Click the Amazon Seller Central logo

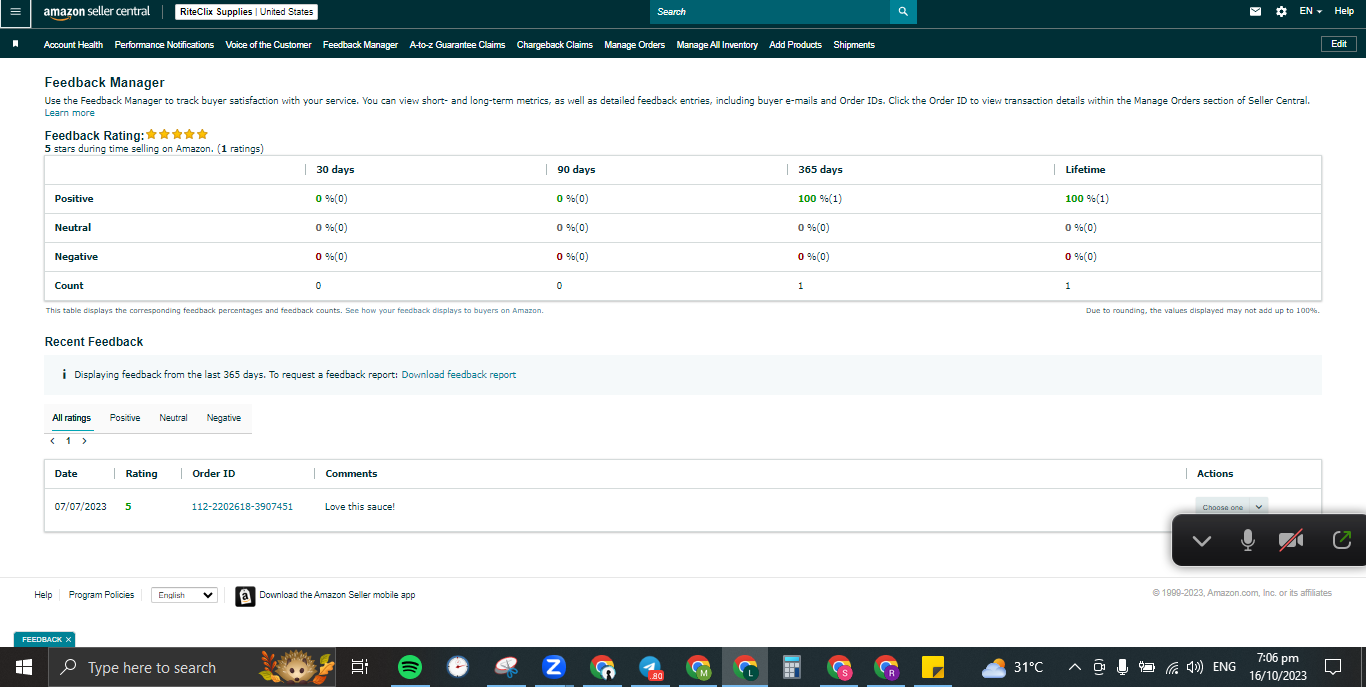[x=96, y=12]
